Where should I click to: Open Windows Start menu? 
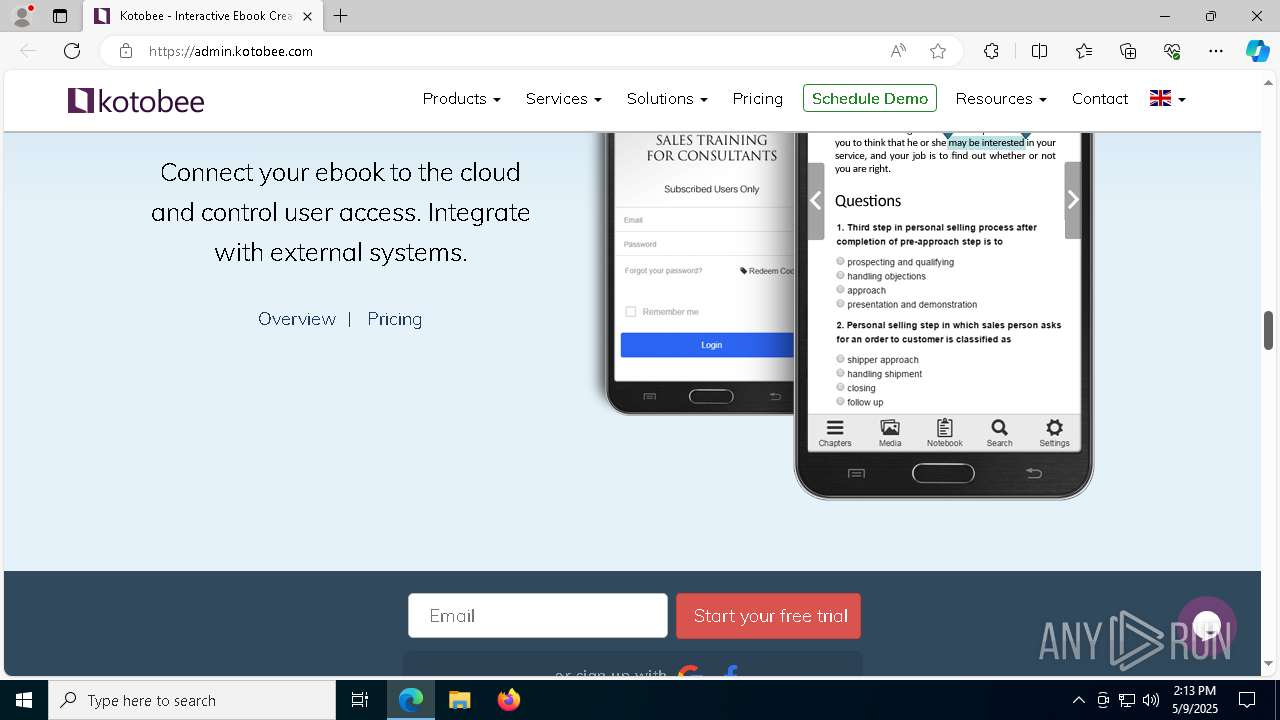(24, 700)
